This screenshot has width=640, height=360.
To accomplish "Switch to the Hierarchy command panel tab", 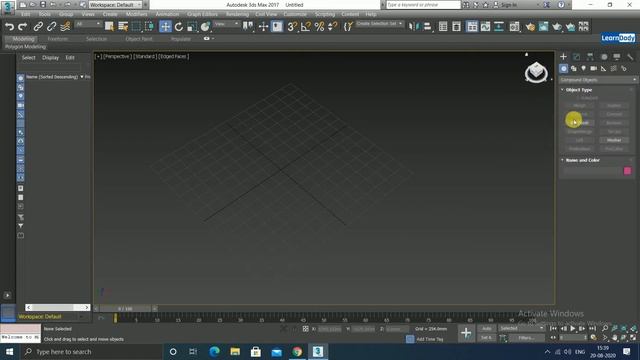I will [590, 57].
